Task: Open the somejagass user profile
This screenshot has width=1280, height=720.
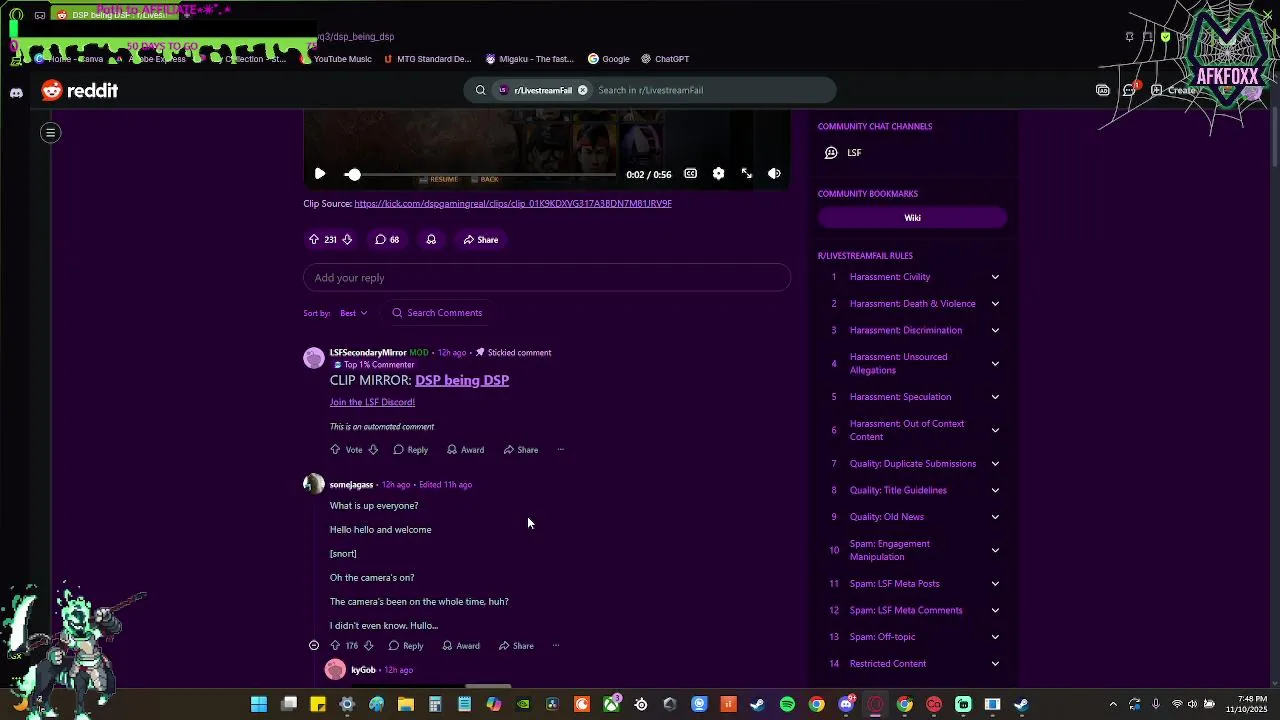Action: pyautogui.click(x=351, y=485)
